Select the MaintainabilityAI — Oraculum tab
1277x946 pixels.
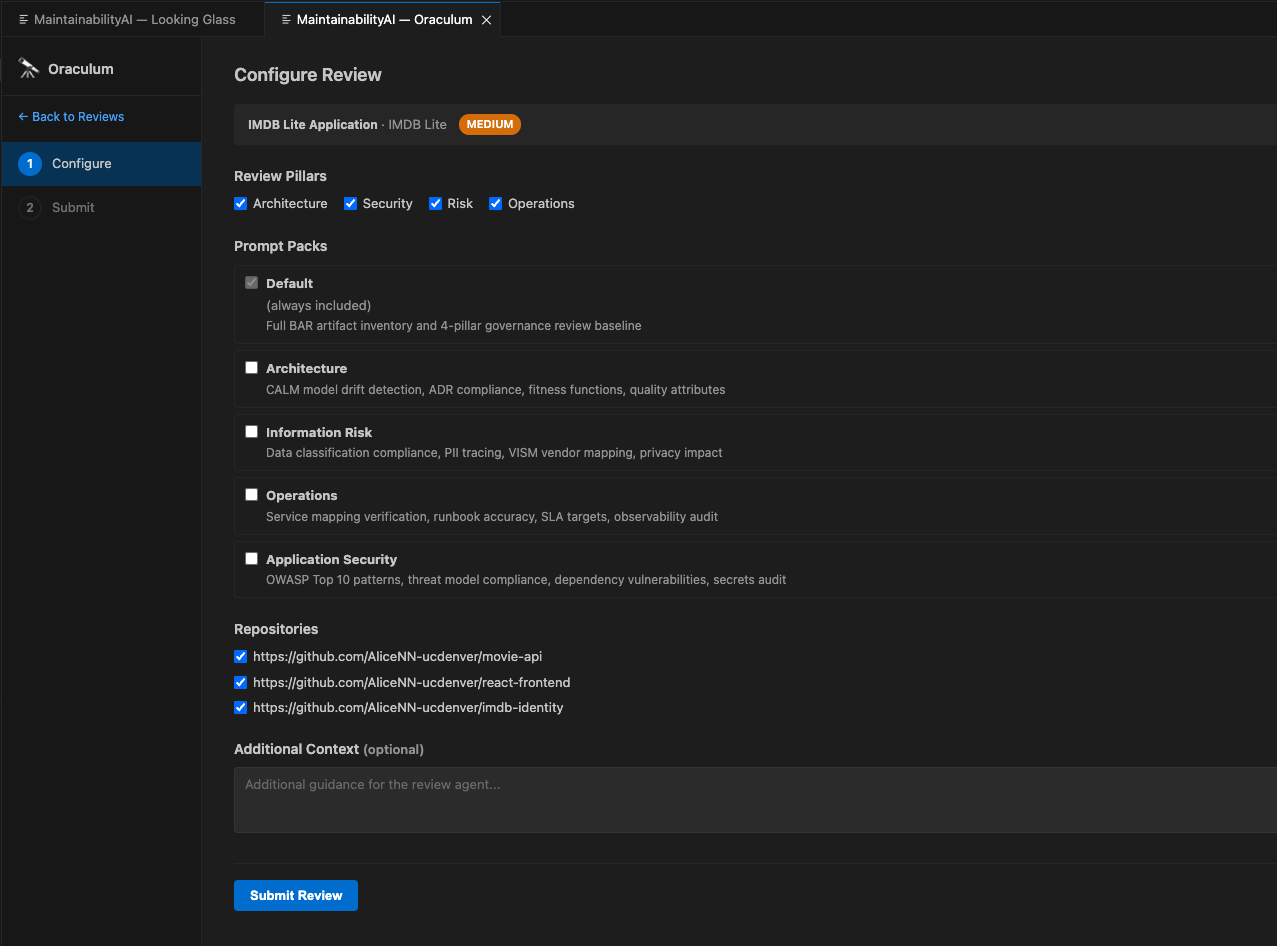pyautogui.click(x=380, y=18)
